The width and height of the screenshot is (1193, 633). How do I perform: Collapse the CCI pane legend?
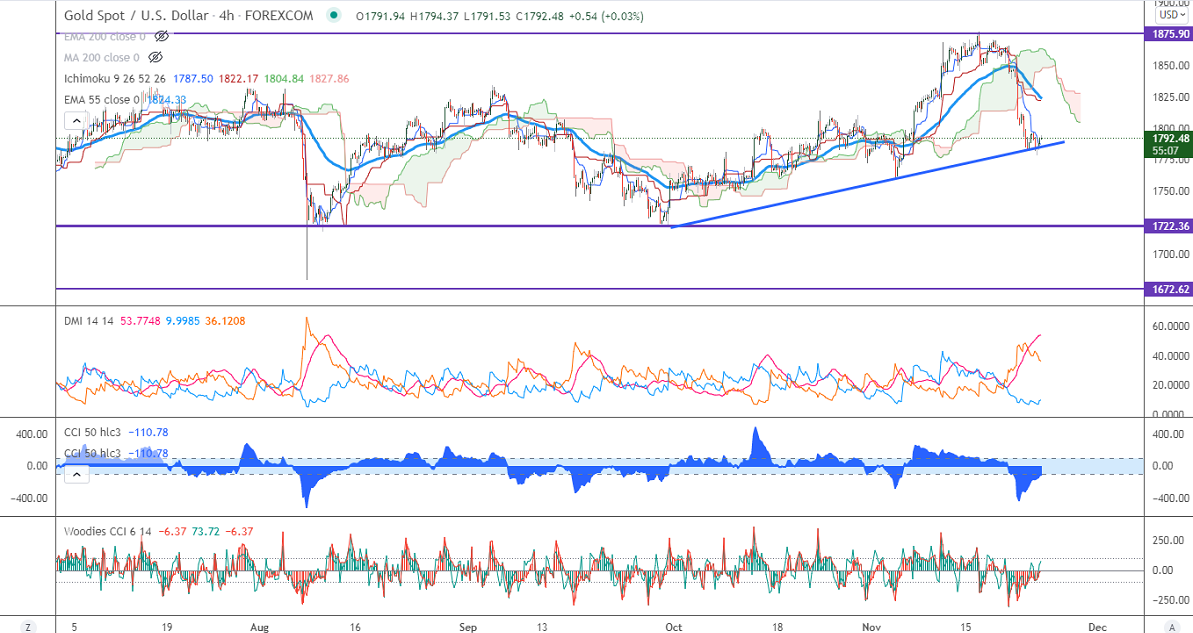click(77, 475)
